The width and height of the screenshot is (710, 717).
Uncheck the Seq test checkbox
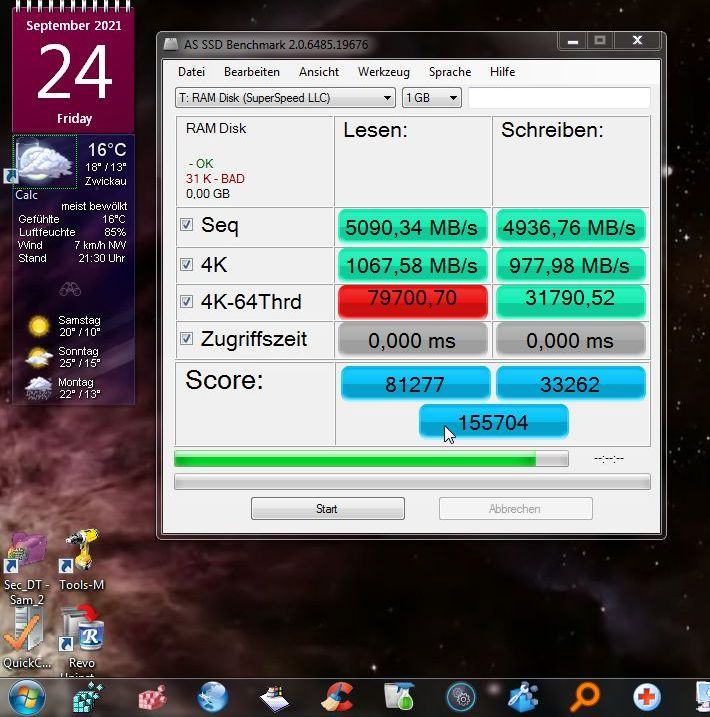pyautogui.click(x=186, y=225)
